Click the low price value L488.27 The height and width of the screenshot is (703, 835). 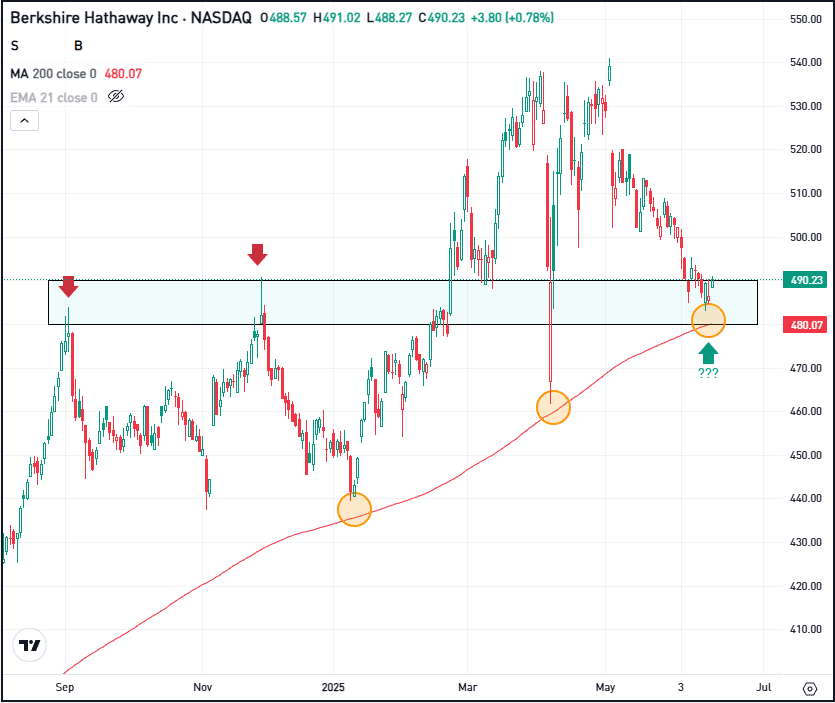[x=389, y=18]
